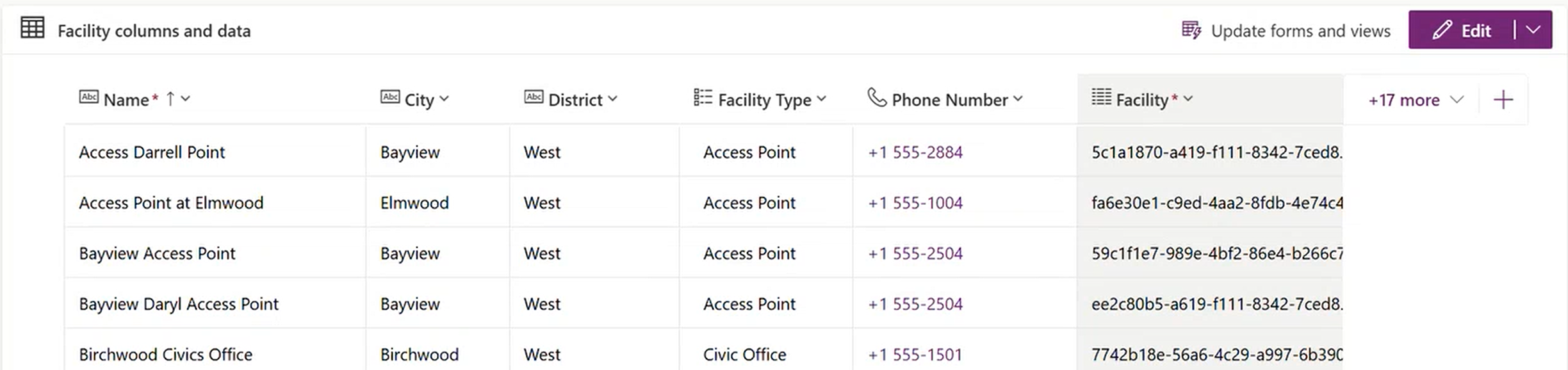
Task: Expand the Edit button split arrow
Action: 1533,30
